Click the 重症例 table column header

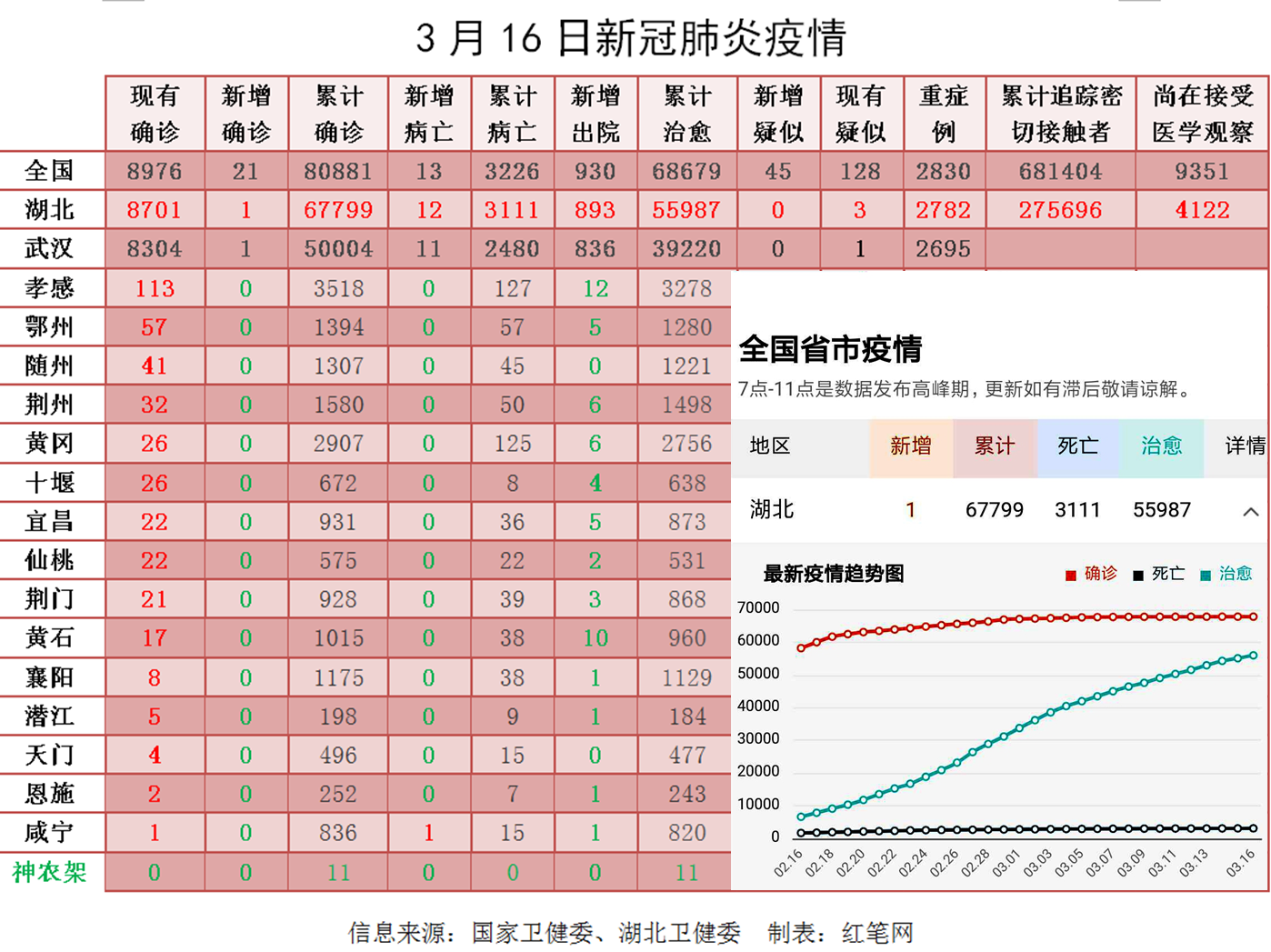point(943,114)
